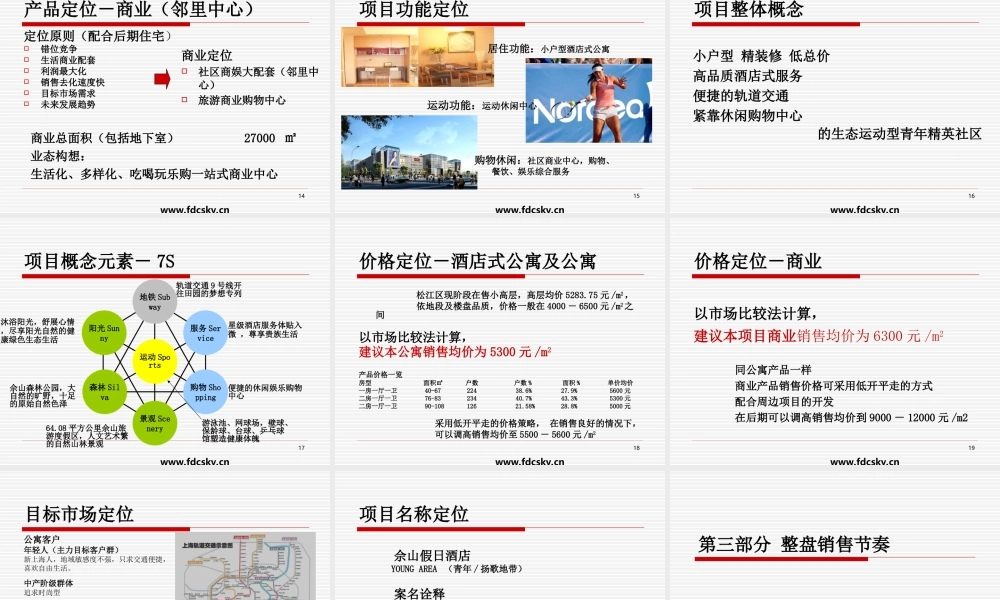The height and width of the screenshot is (600, 1000).
Task: Click the 配合周边项目的开发 line
Action: (784, 402)
